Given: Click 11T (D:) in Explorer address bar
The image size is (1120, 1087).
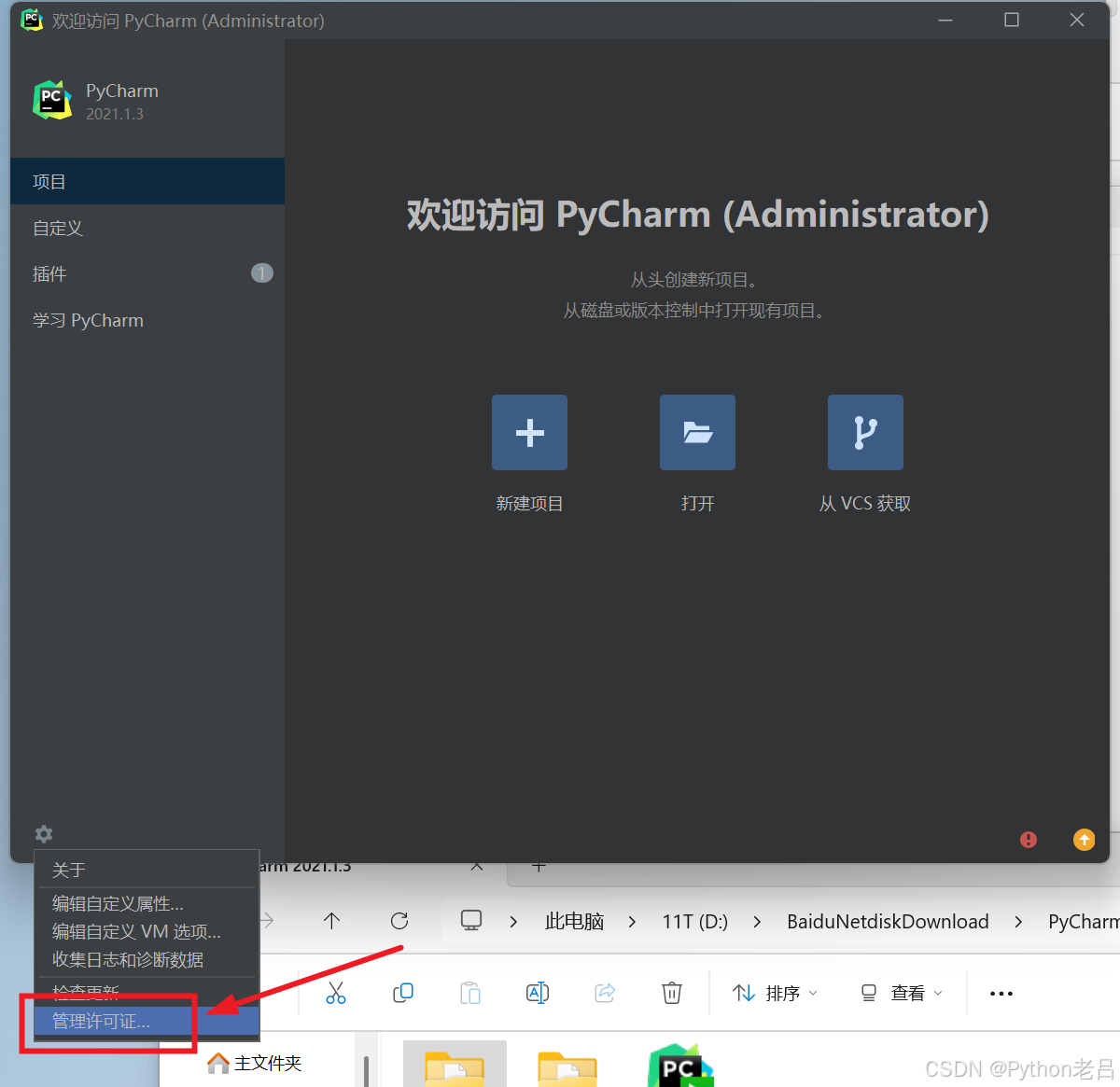Looking at the screenshot, I should tap(695, 922).
